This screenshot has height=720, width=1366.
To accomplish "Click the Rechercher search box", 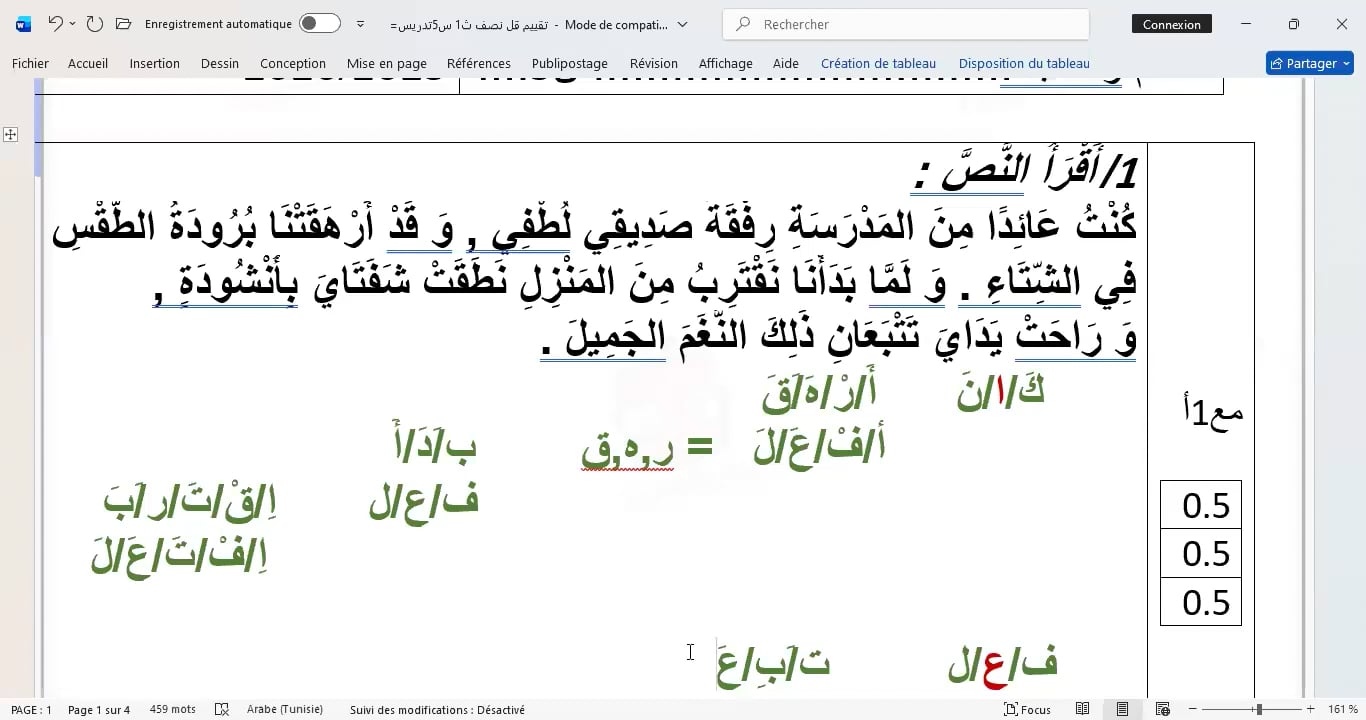I will 906,24.
